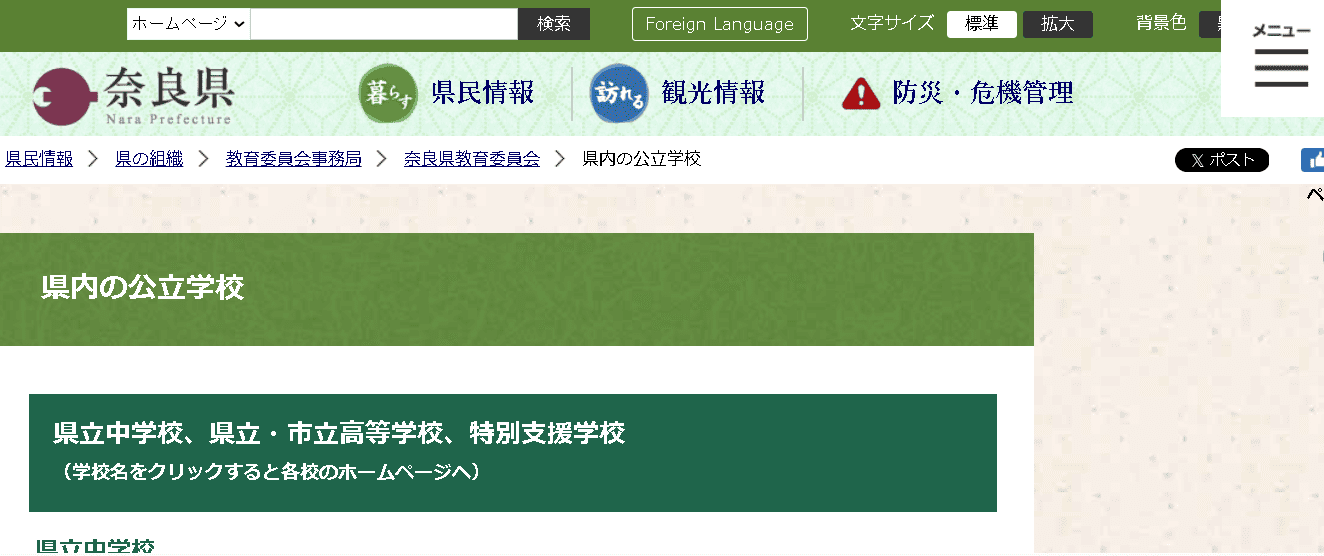
Task: Follow the 県の組織 breadcrumb link
Action: (x=149, y=159)
